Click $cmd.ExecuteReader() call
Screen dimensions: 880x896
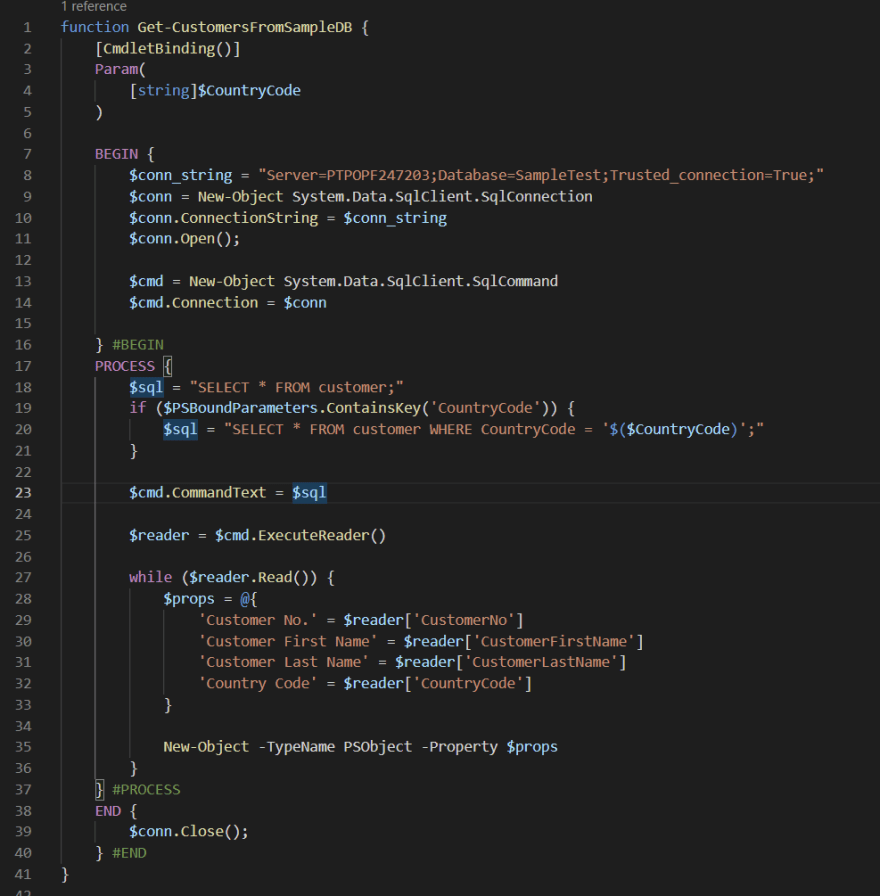[x=301, y=535]
